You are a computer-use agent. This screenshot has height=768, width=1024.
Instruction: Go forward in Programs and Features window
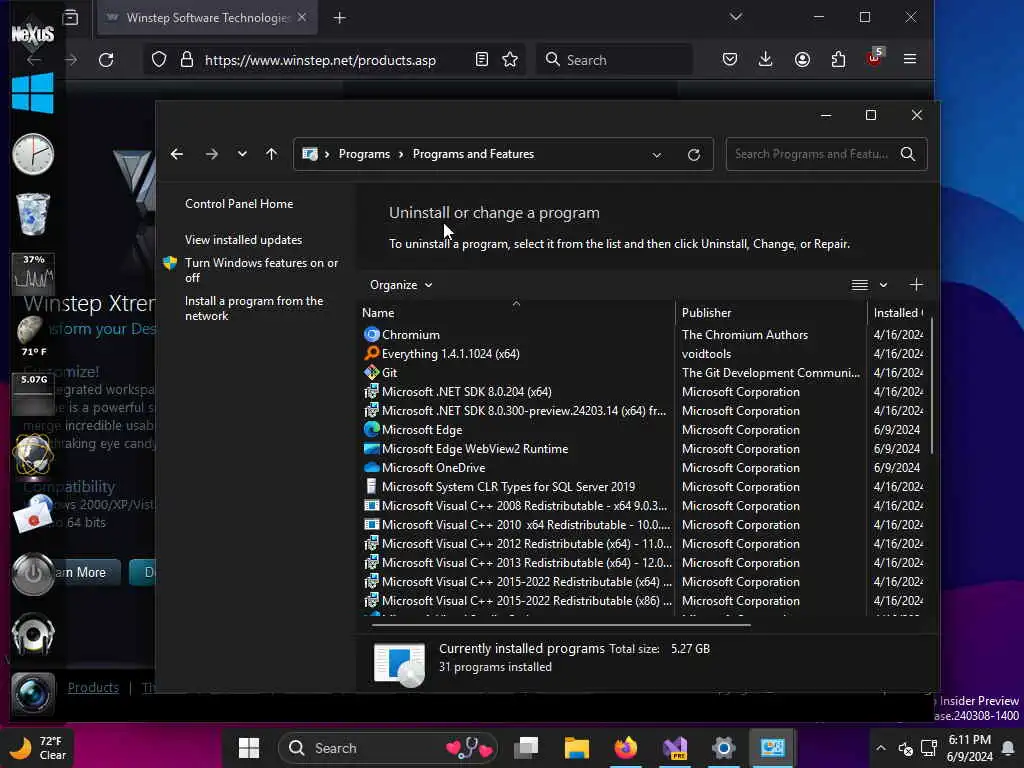(212, 154)
